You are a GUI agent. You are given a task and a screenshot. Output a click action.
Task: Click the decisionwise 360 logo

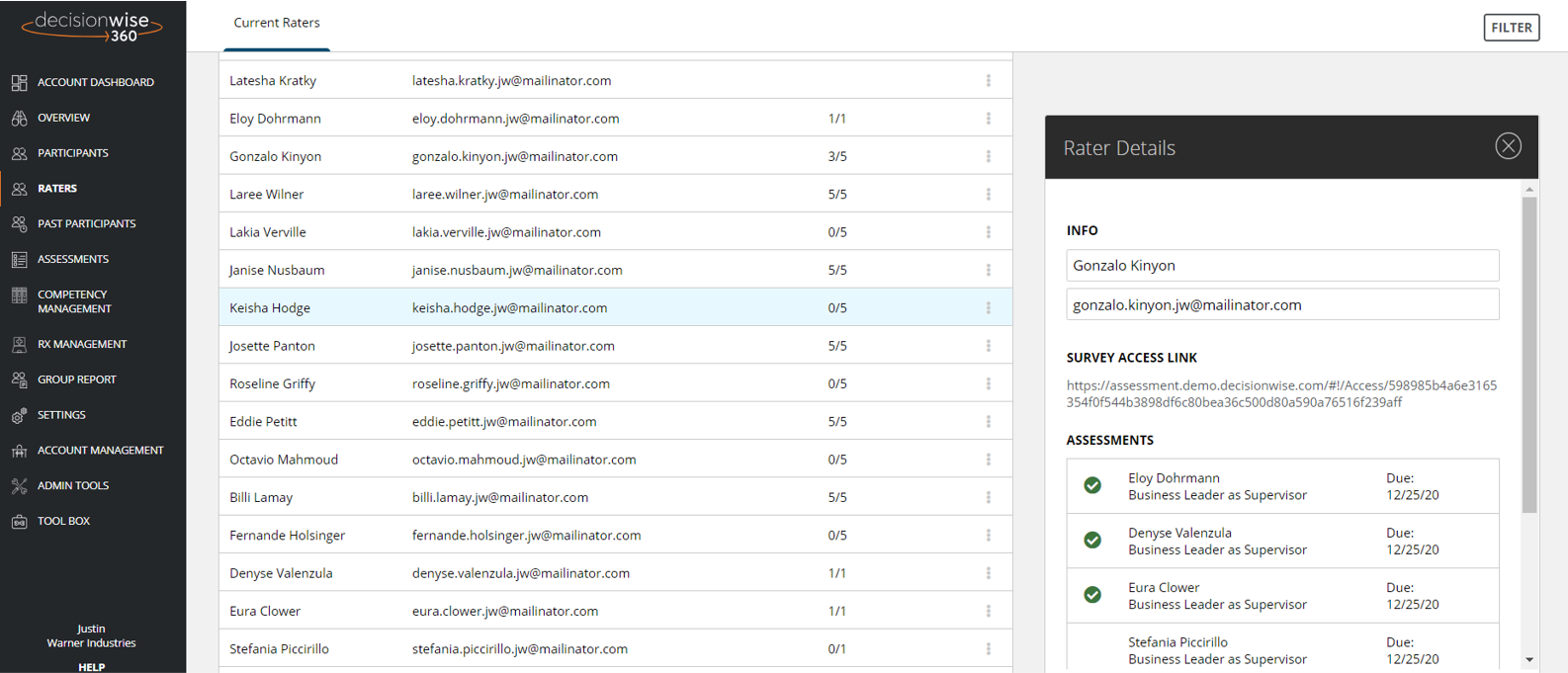click(92, 26)
